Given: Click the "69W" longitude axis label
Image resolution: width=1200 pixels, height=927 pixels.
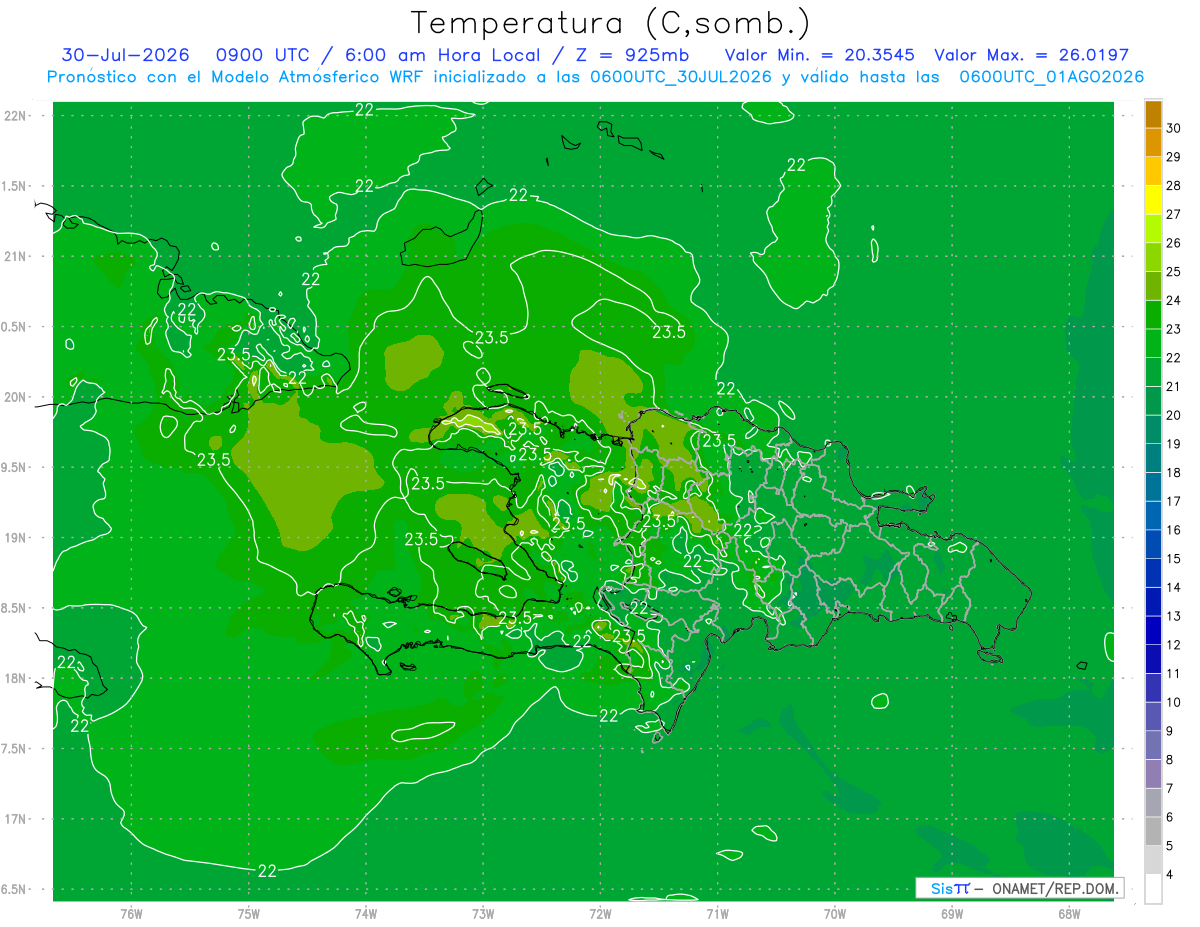Looking at the screenshot, I should (x=952, y=913).
